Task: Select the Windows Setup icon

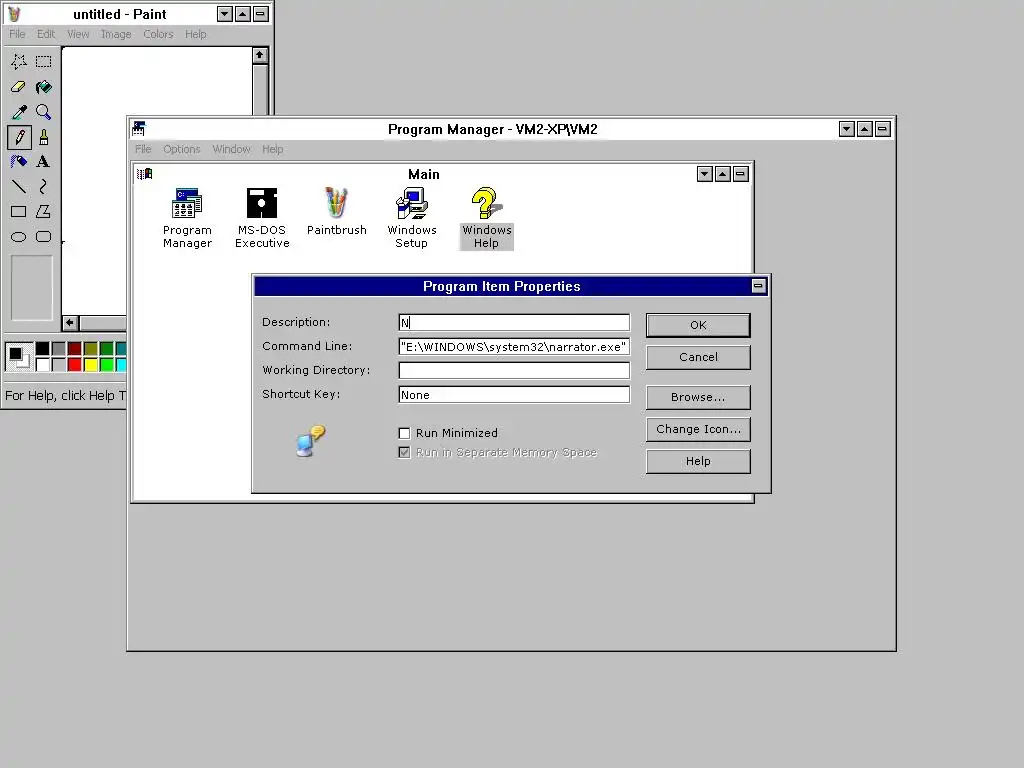Action: (411, 218)
